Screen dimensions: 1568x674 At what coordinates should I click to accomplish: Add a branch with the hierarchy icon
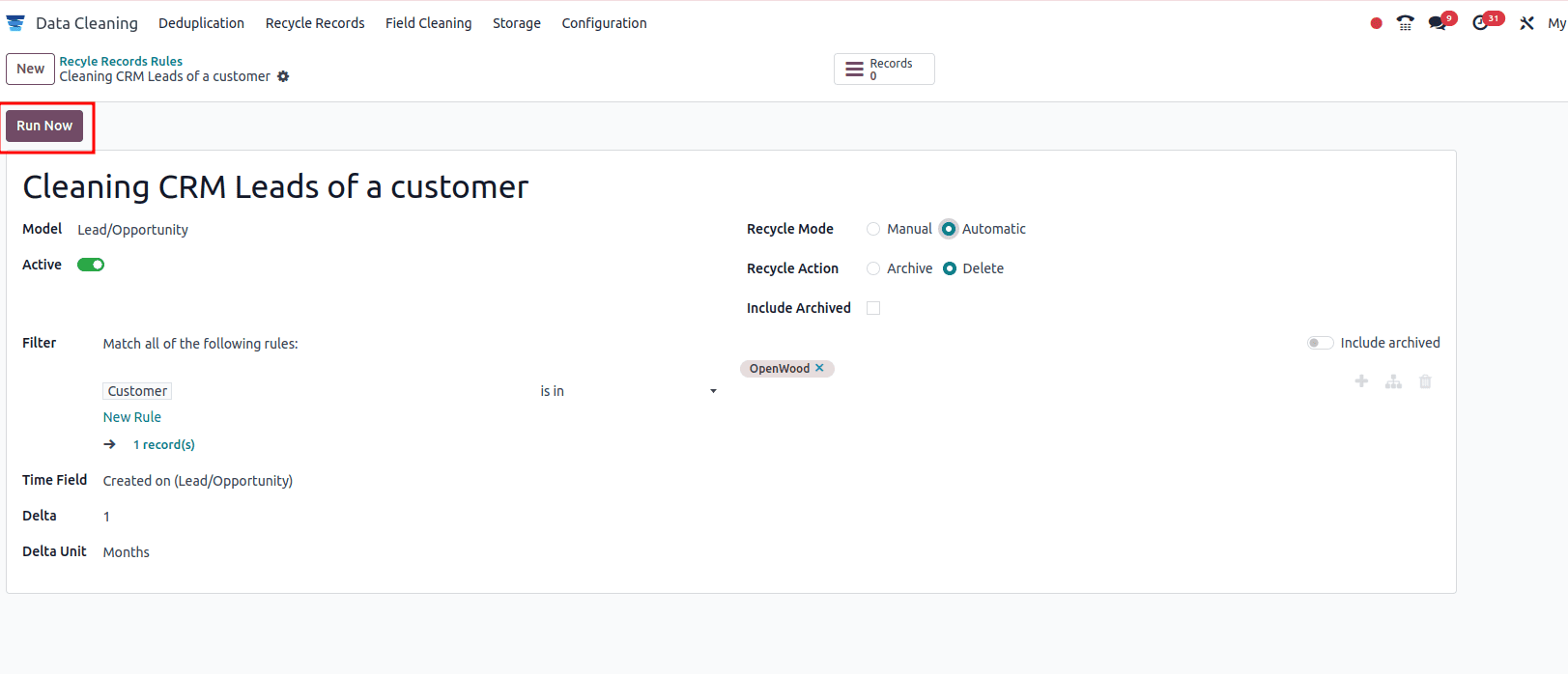[1393, 381]
